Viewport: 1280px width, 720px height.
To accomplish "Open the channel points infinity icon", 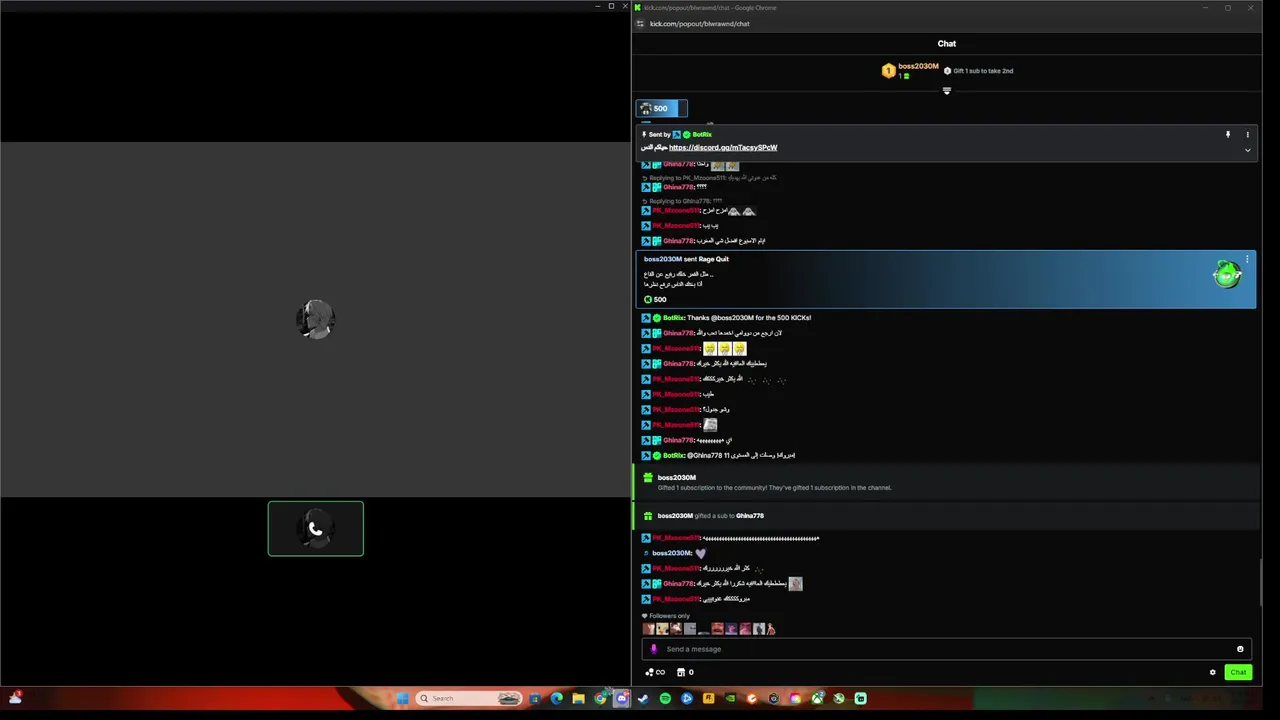I will (x=656, y=672).
